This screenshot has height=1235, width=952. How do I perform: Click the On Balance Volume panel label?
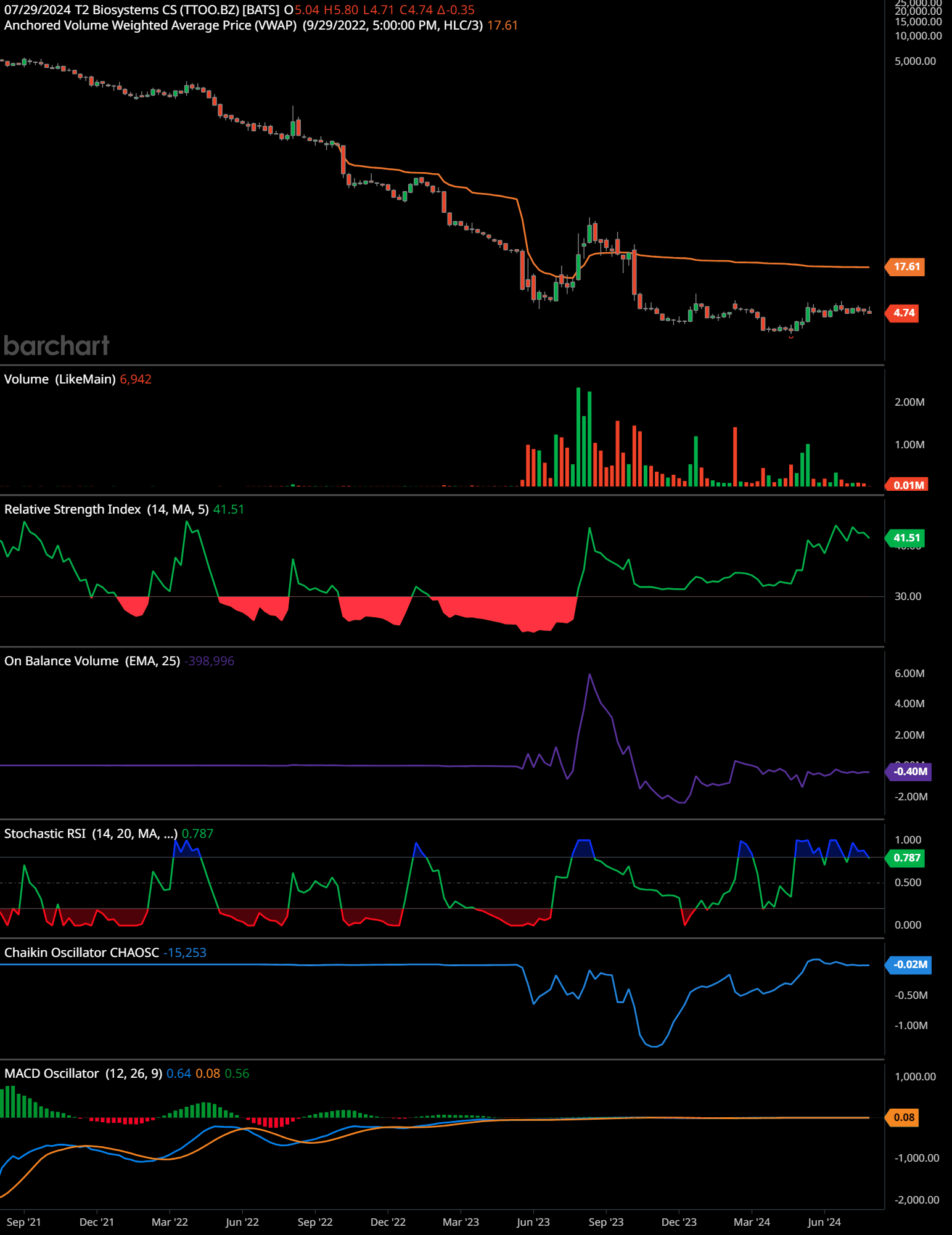[x=92, y=661]
